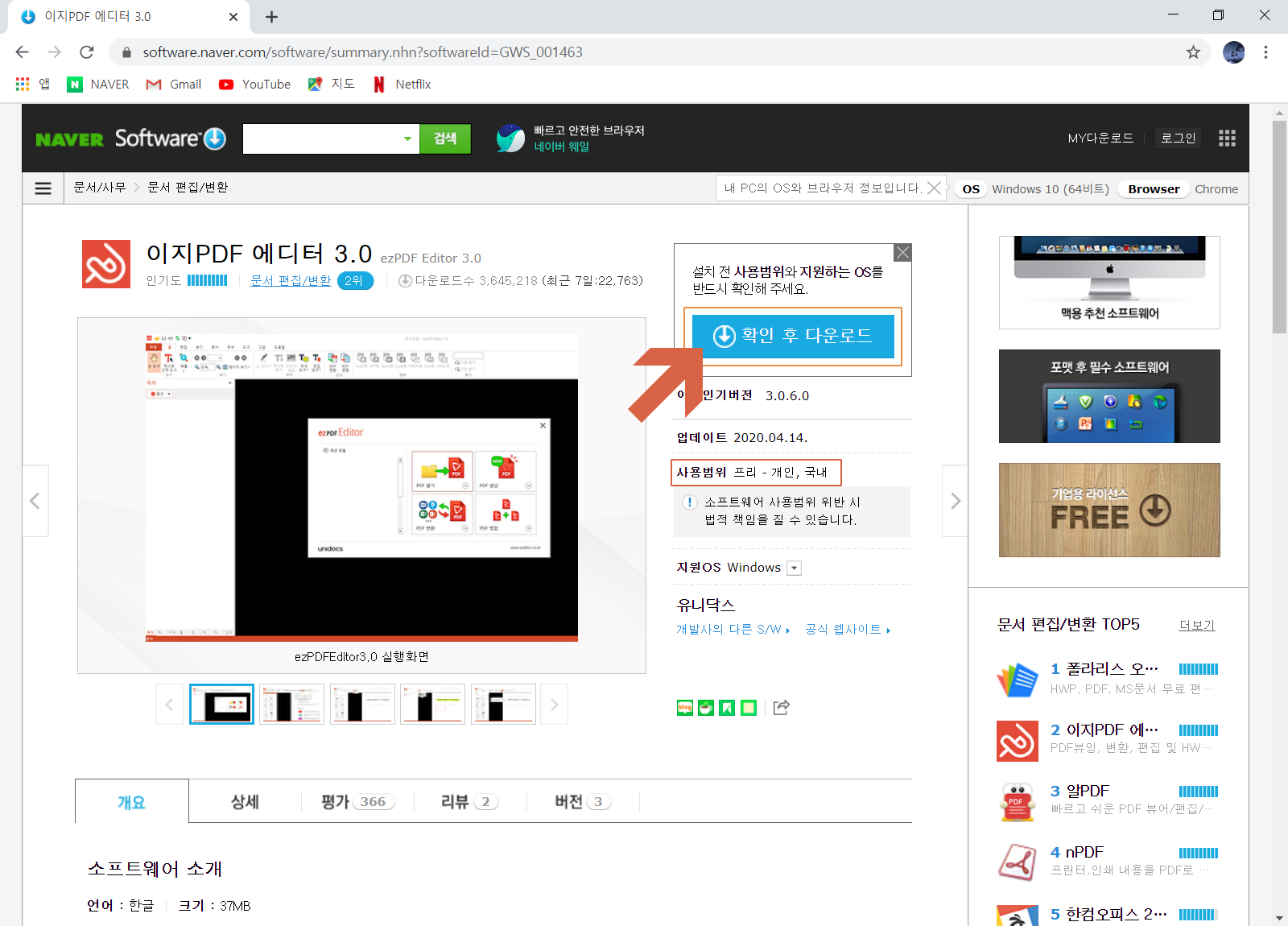Close the download notice box
The height and width of the screenshot is (926, 1288).
point(903,253)
